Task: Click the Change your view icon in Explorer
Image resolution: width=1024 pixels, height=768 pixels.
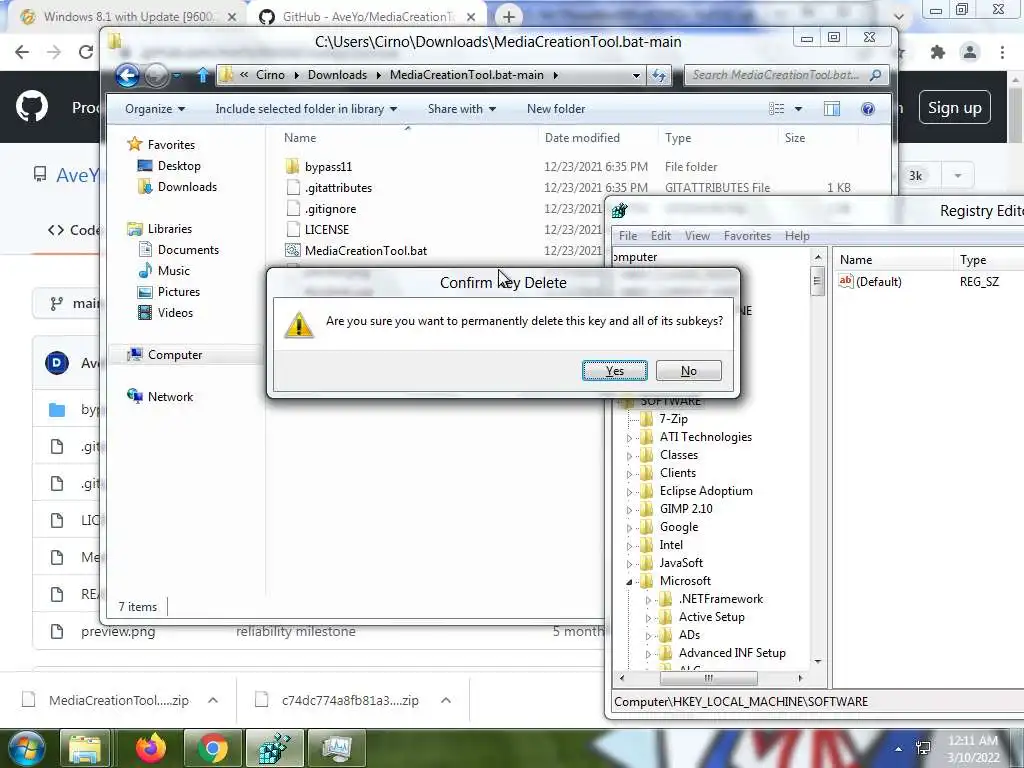Action: point(776,109)
